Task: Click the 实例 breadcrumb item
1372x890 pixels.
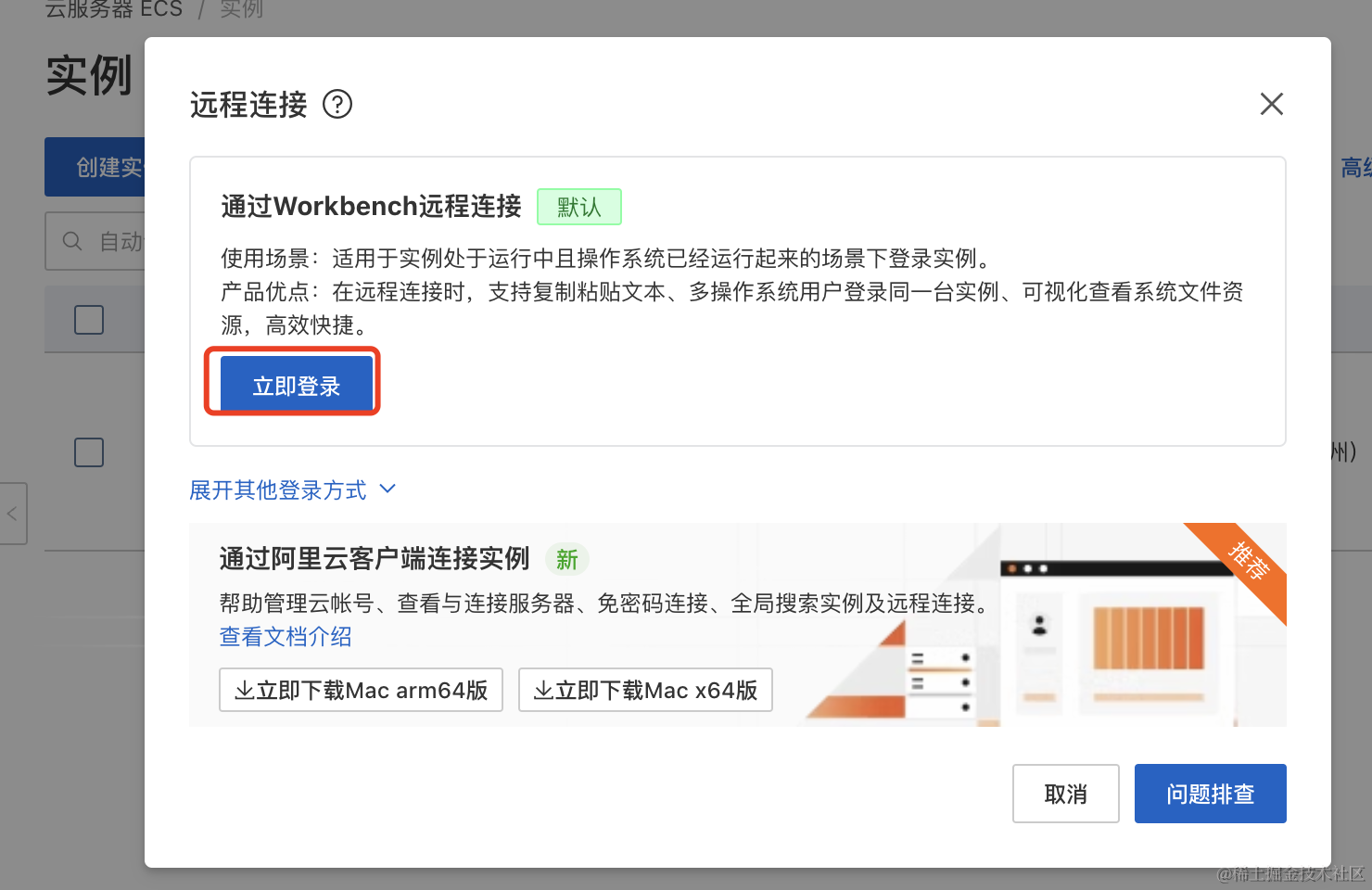Action: [x=241, y=9]
